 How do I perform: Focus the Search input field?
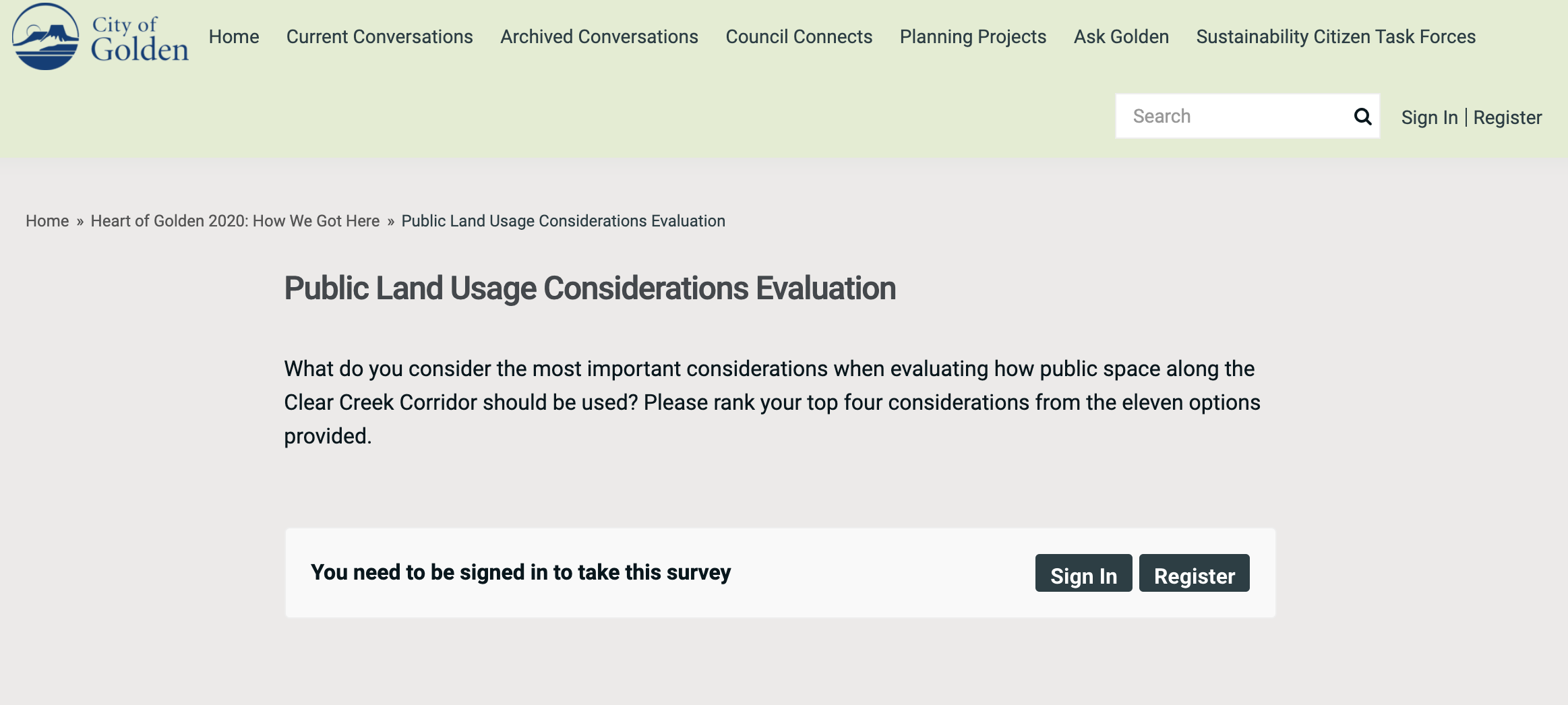(x=1234, y=117)
